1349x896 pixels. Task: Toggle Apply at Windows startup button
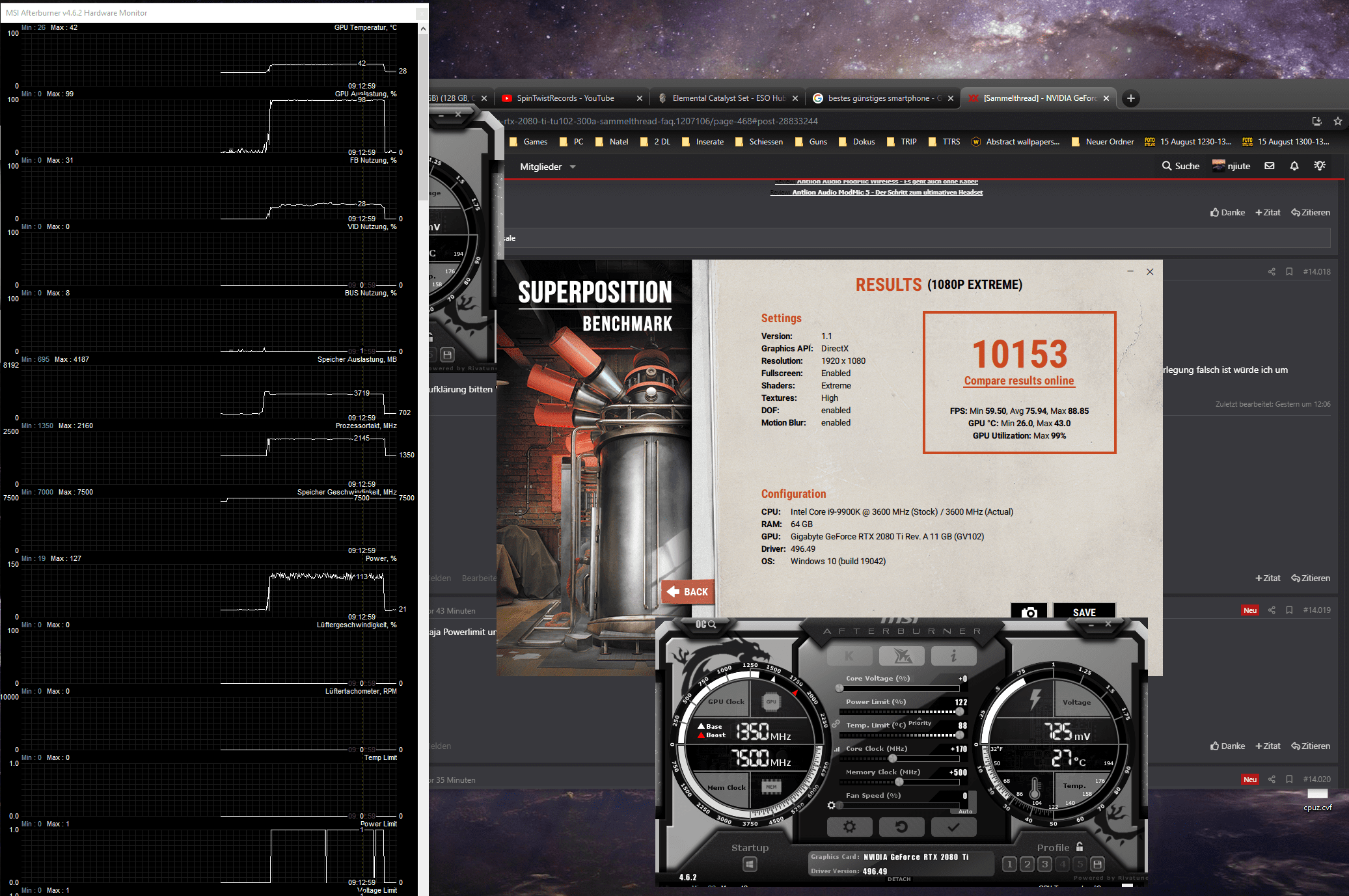[x=750, y=864]
